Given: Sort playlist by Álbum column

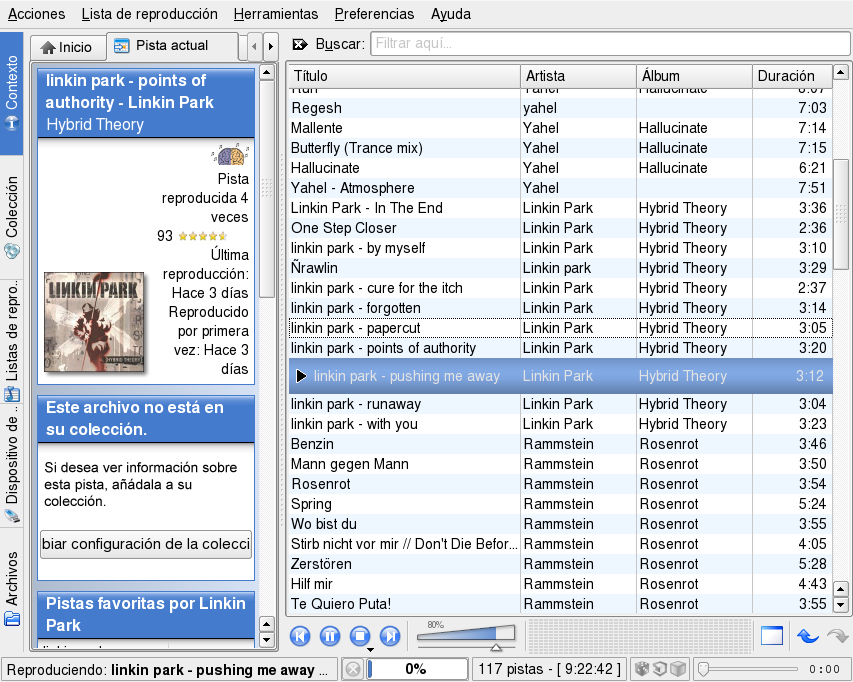Looking at the screenshot, I should tap(694, 76).
